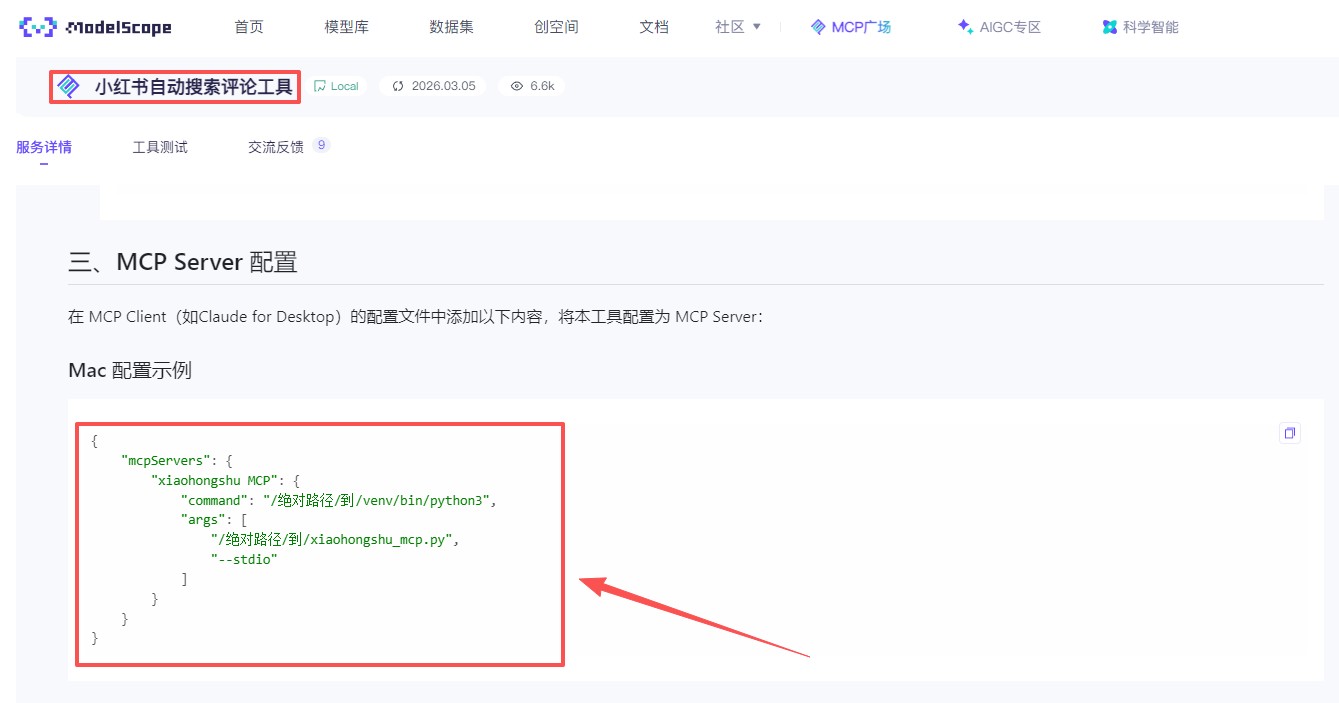
Task: Switch to the 交流反馈 tab
Action: [276, 147]
